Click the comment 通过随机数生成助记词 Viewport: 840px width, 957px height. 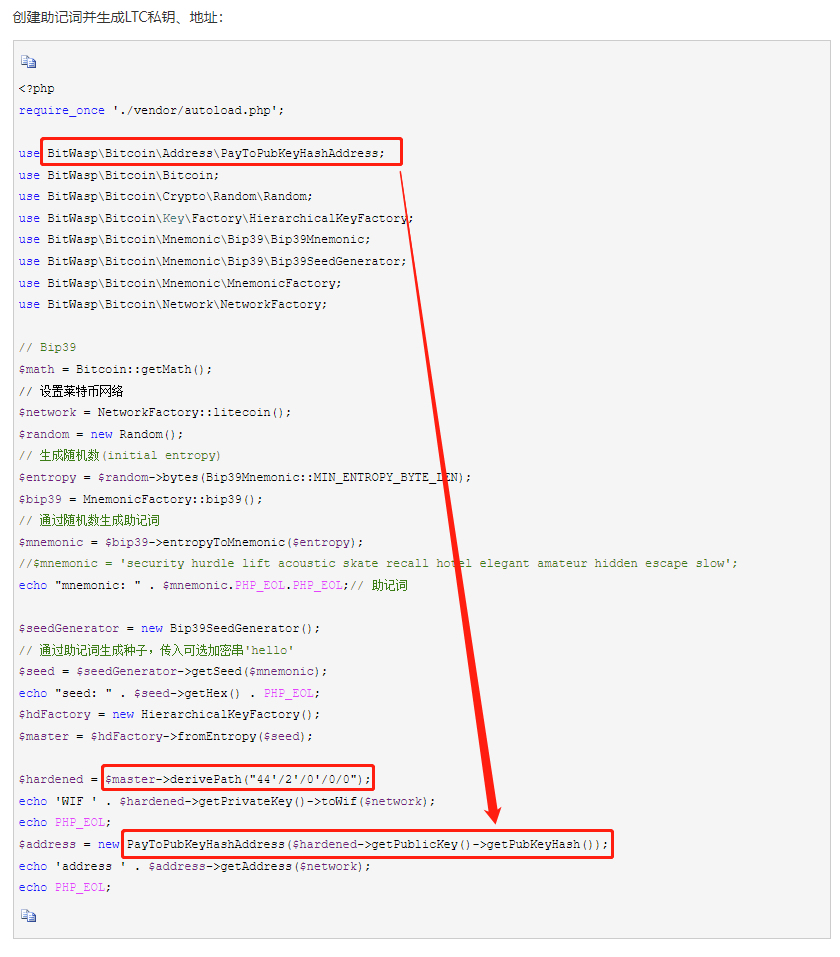(x=89, y=521)
